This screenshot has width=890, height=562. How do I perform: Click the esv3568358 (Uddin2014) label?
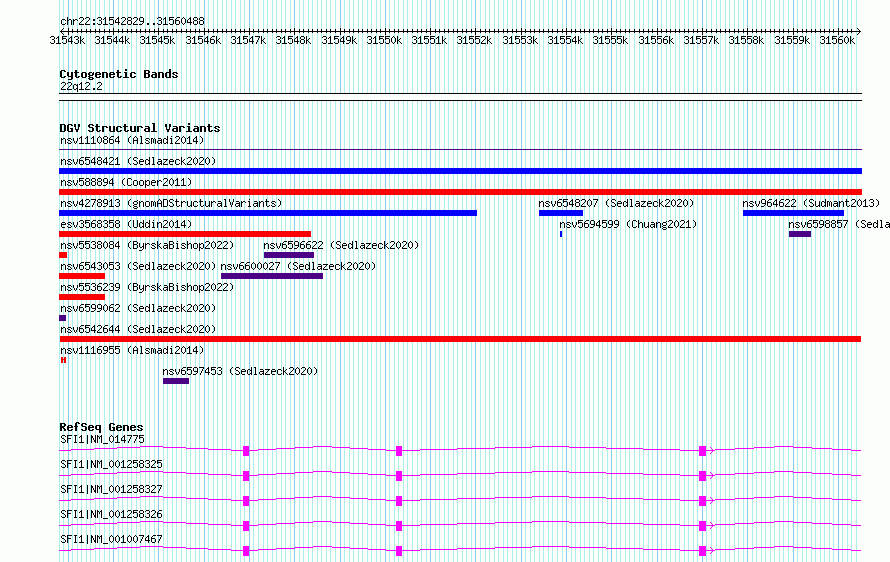pyautogui.click(x=126, y=224)
